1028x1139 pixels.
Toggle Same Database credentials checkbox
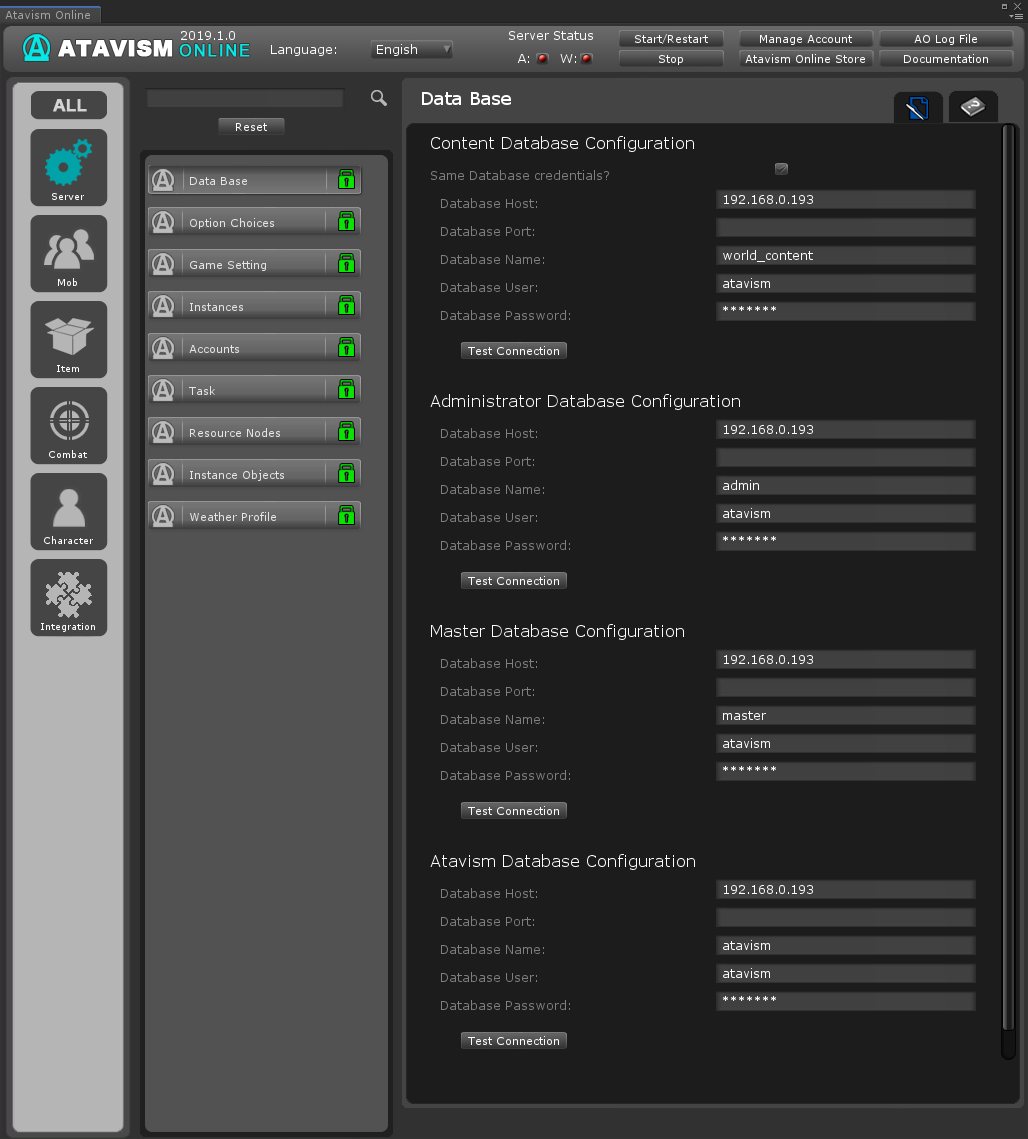[781, 169]
